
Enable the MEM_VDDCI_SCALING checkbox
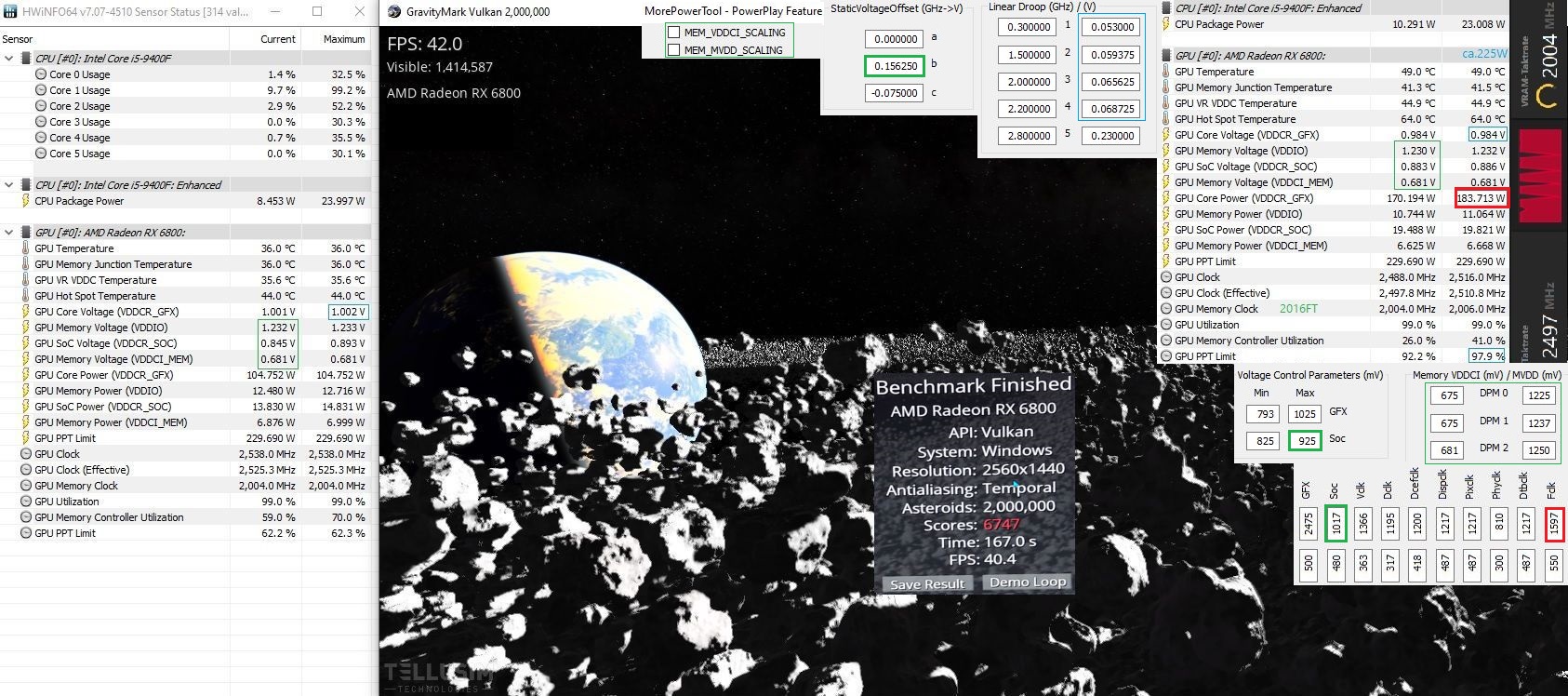coord(673,33)
